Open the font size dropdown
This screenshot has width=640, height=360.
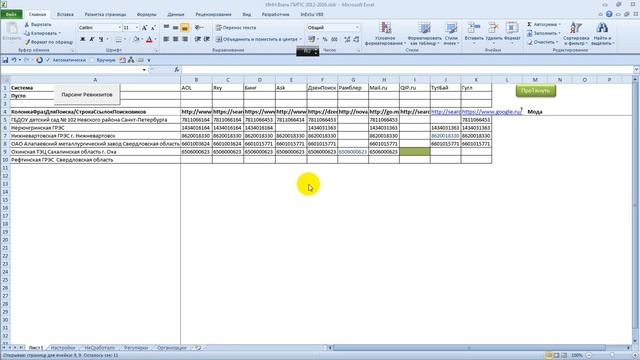[x=137, y=28]
